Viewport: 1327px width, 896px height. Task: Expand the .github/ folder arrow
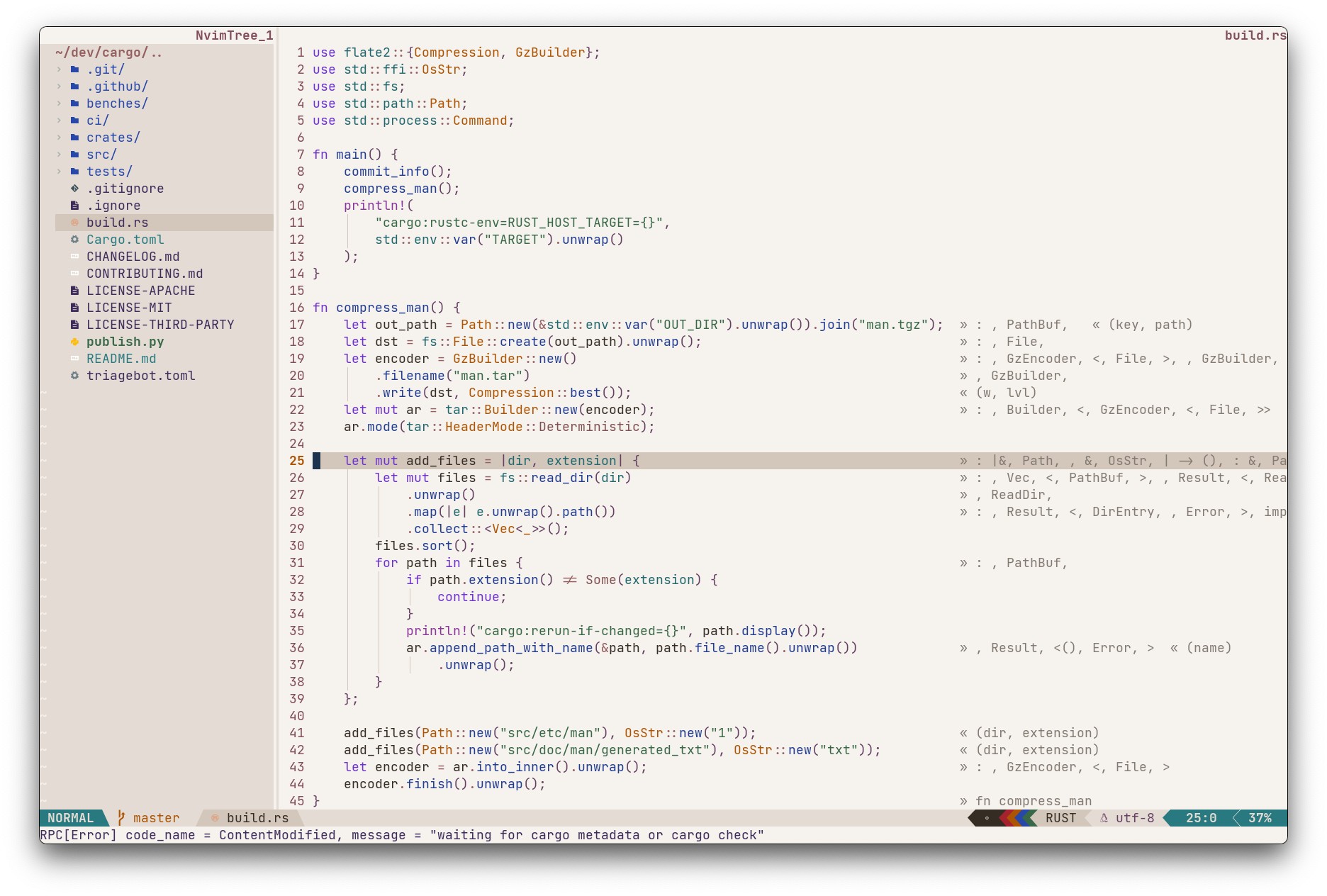tap(59, 86)
